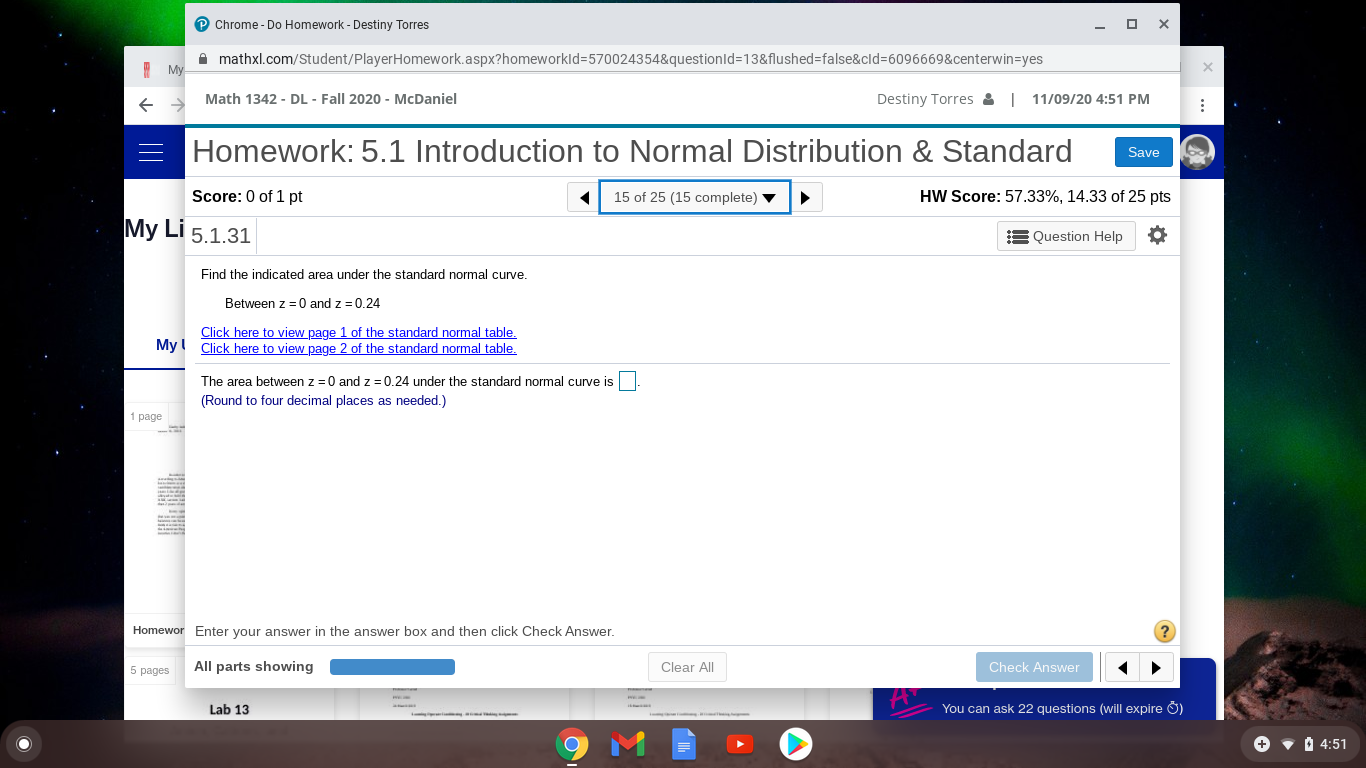Open Google Docs from the shelf
Image resolution: width=1366 pixels, height=768 pixels.
pyautogui.click(x=684, y=744)
